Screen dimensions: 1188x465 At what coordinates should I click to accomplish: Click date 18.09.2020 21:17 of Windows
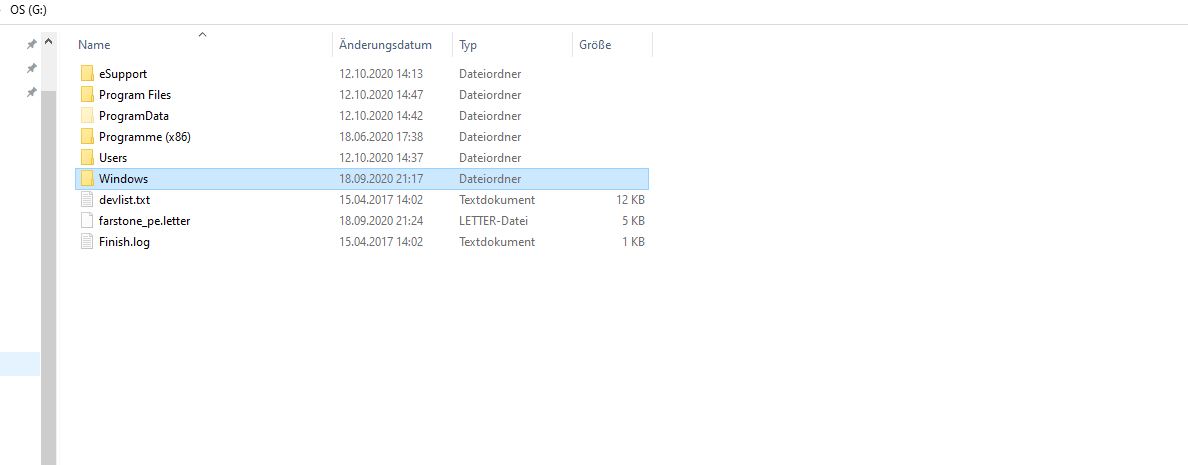(x=381, y=179)
